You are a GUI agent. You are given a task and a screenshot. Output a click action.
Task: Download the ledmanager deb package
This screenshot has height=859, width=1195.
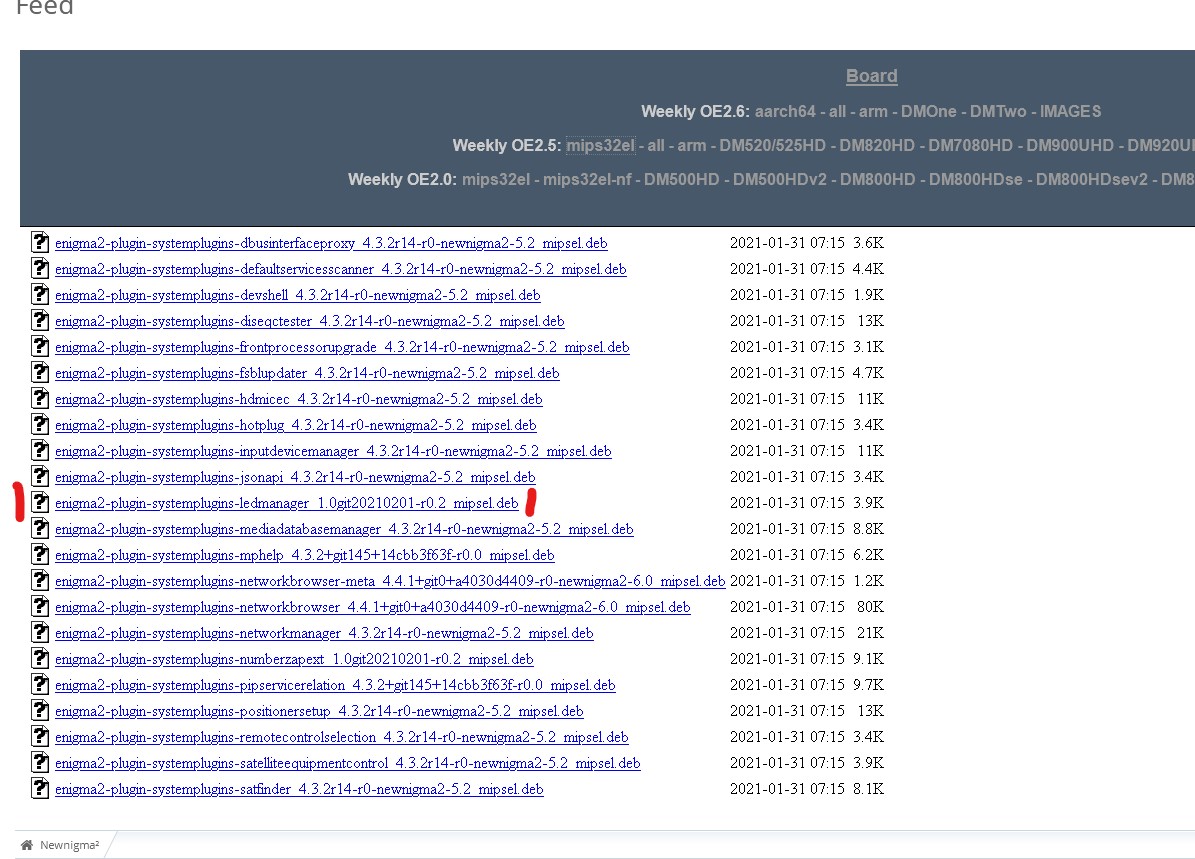point(286,504)
